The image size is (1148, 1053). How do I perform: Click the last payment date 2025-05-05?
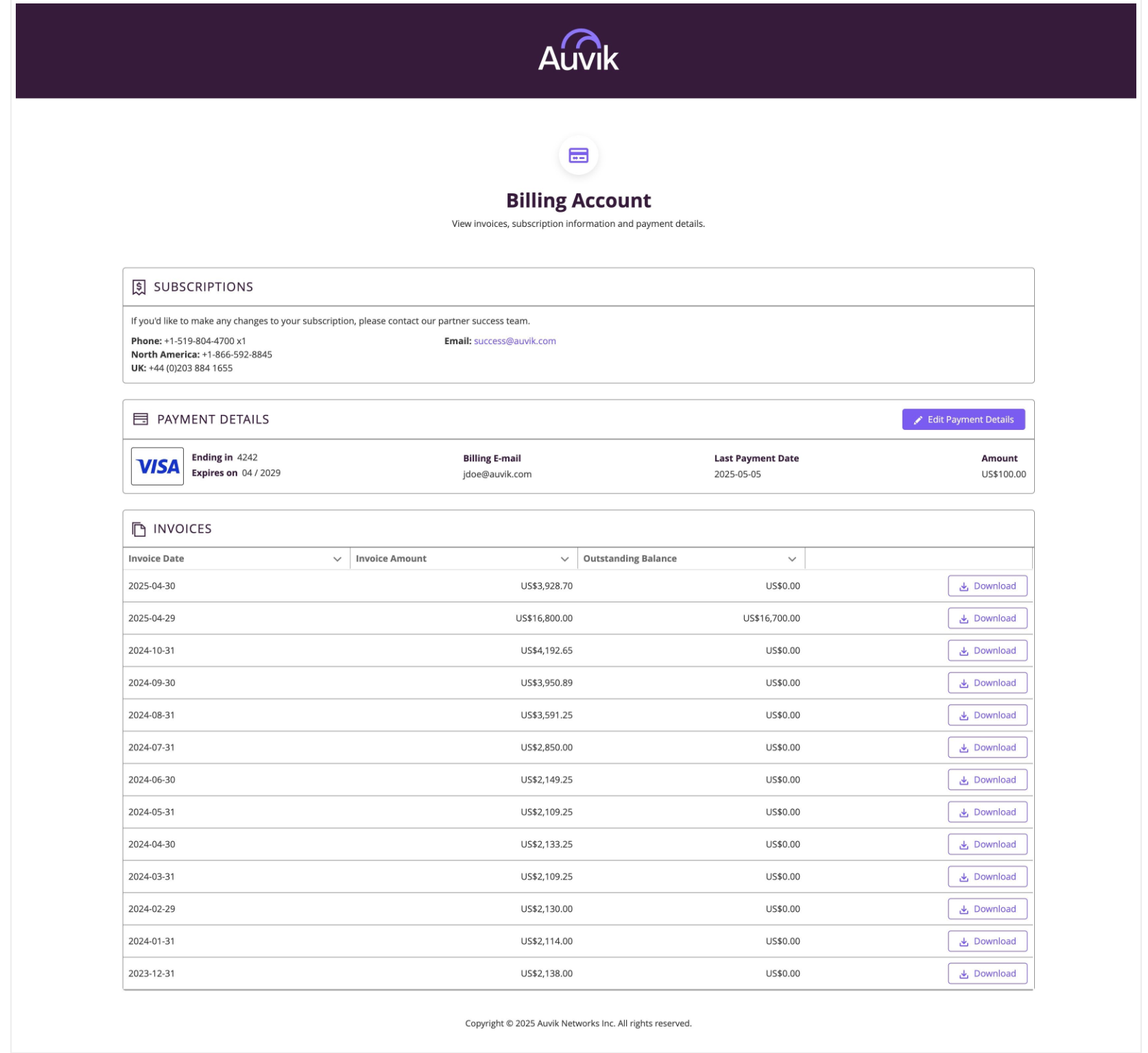[737, 474]
